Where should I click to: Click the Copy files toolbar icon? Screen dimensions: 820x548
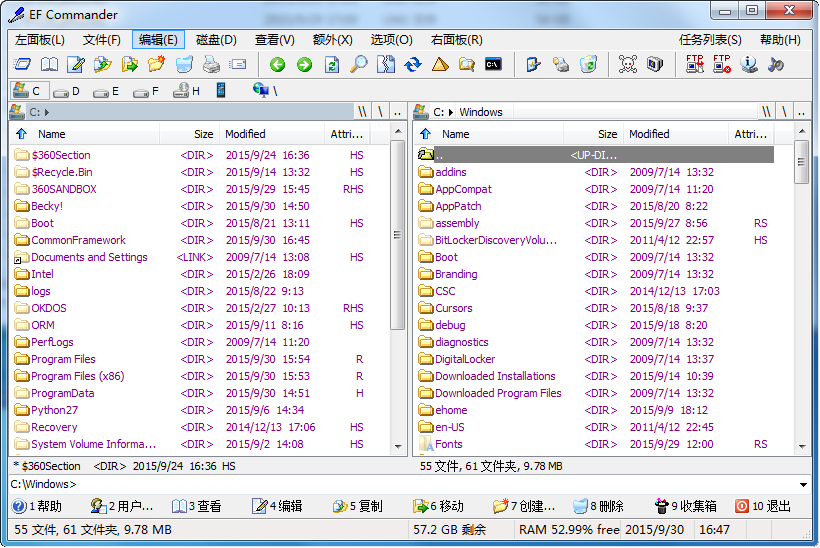click(103, 64)
